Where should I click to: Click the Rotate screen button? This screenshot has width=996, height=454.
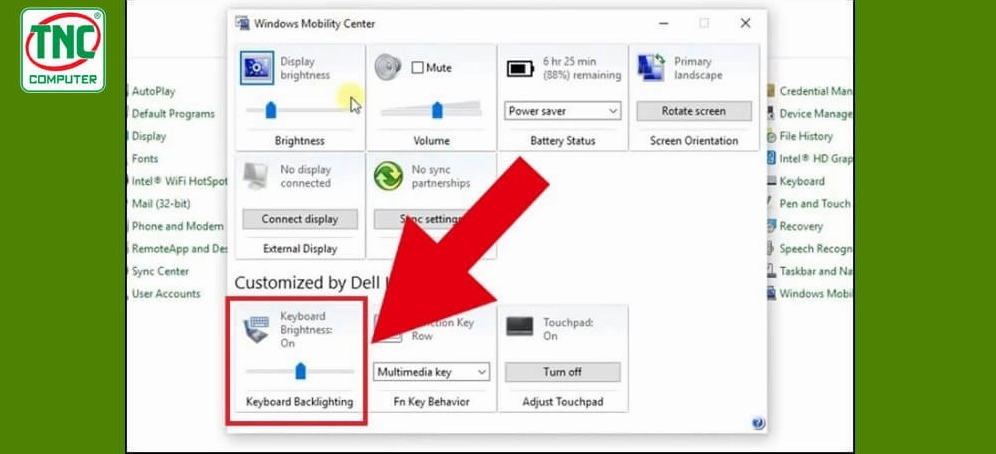pyautogui.click(x=694, y=111)
